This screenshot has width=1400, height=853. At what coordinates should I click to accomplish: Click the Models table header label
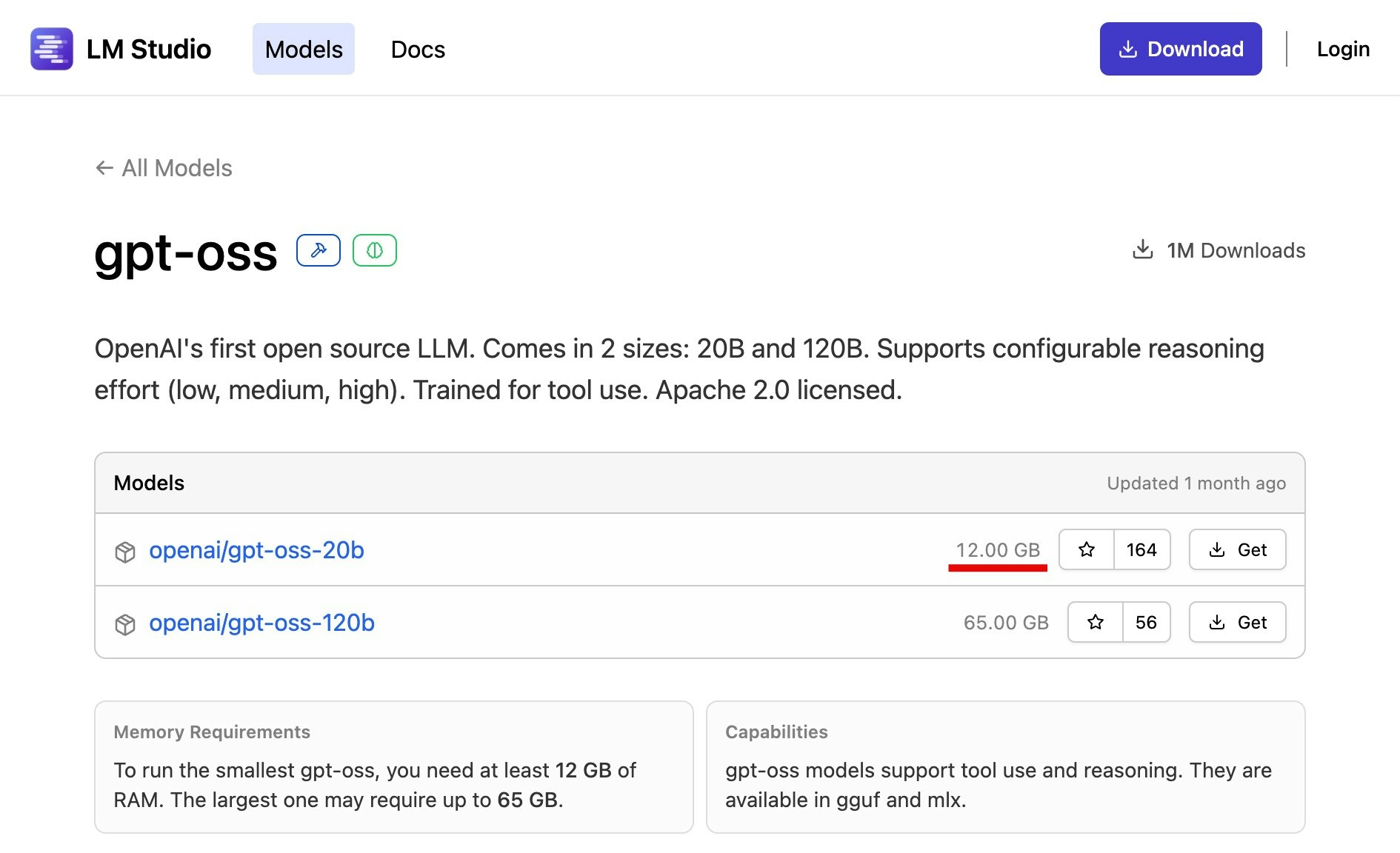click(x=149, y=483)
